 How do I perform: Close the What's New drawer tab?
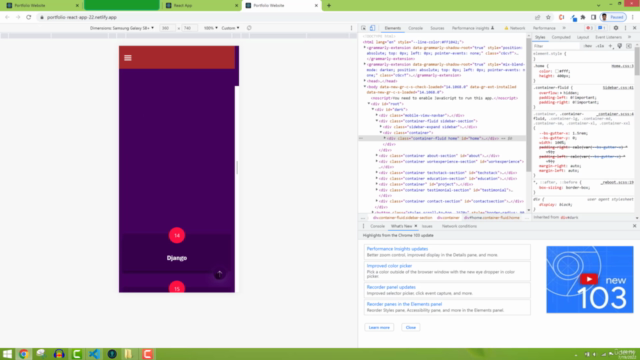coord(416,226)
